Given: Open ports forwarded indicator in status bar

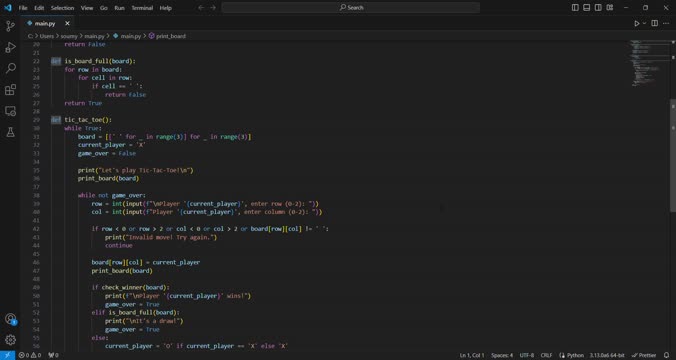Looking at the screenshot, I should (53, 355).
